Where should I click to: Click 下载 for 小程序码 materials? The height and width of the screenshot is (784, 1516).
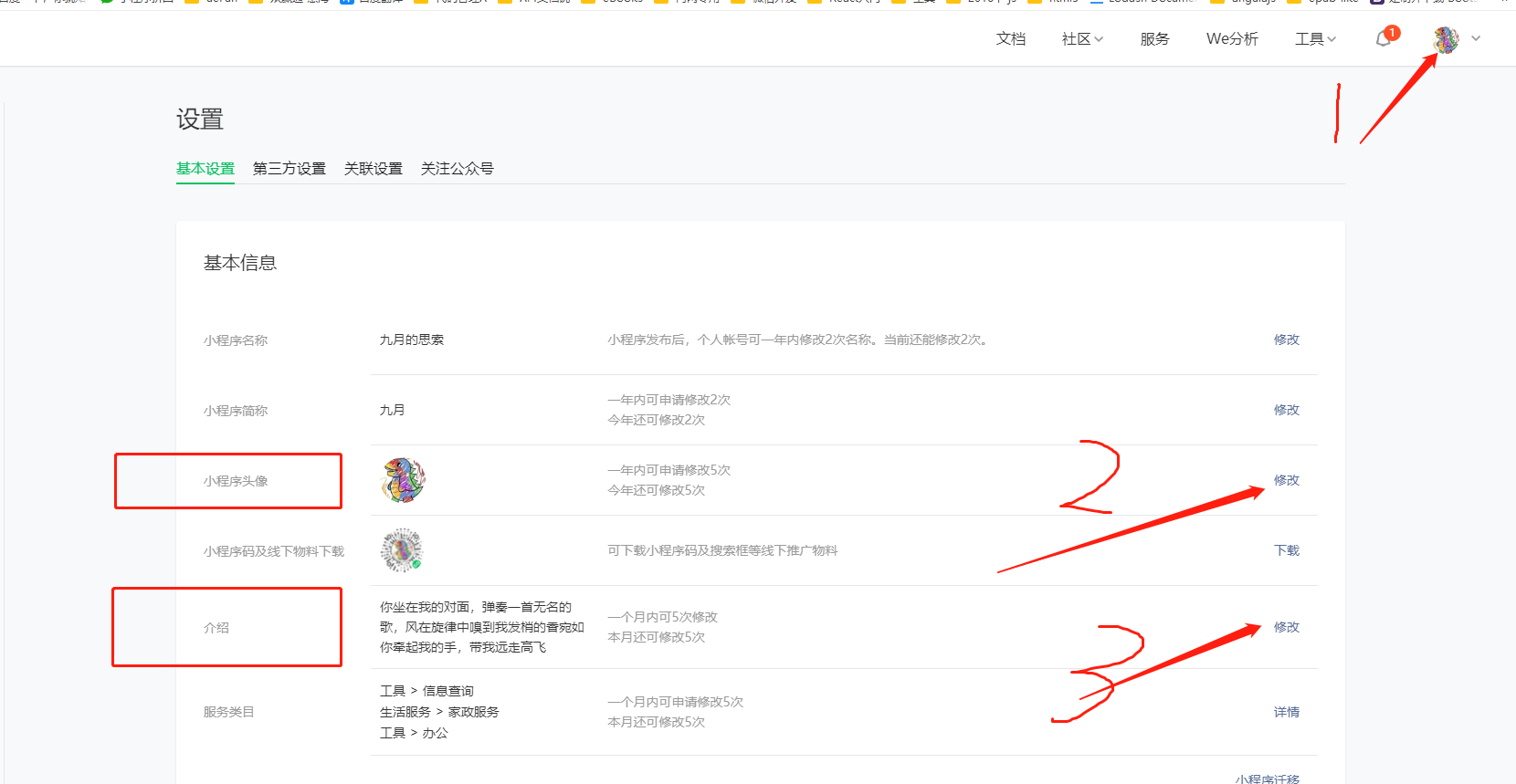coord(1287,550)
